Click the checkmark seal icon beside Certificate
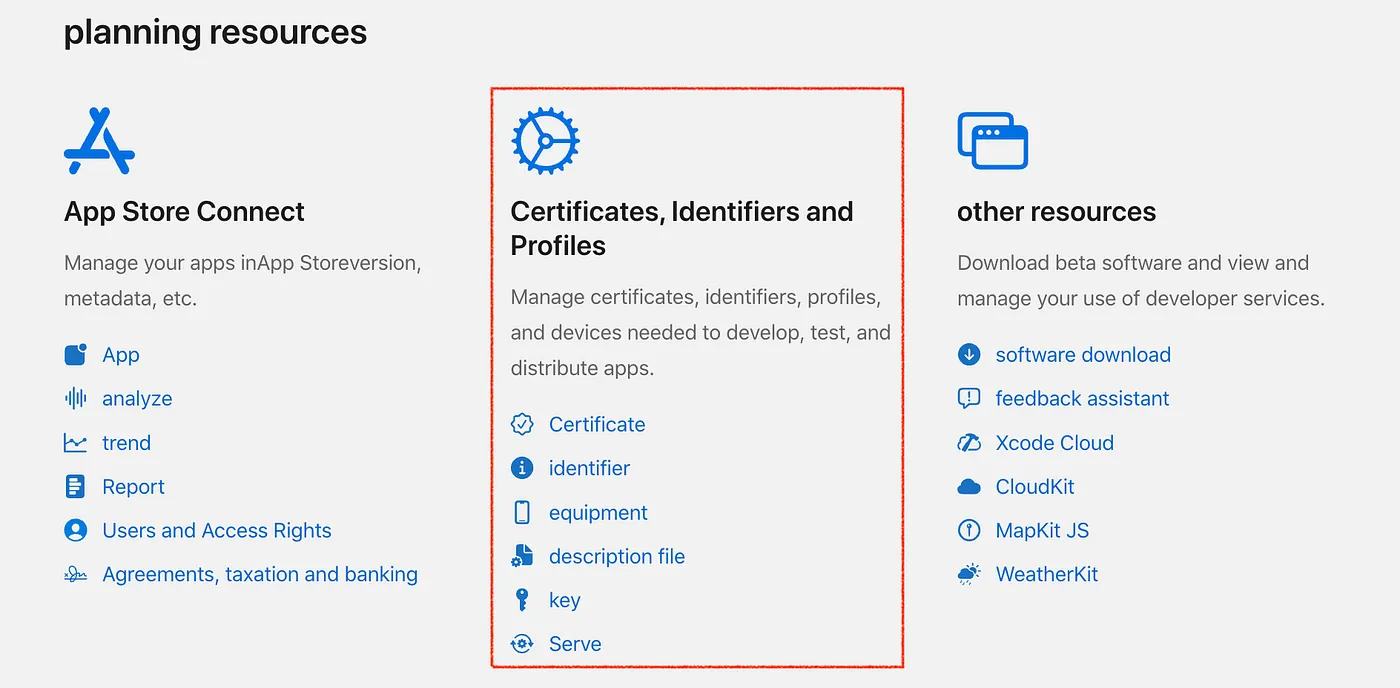 click(522, 424)
